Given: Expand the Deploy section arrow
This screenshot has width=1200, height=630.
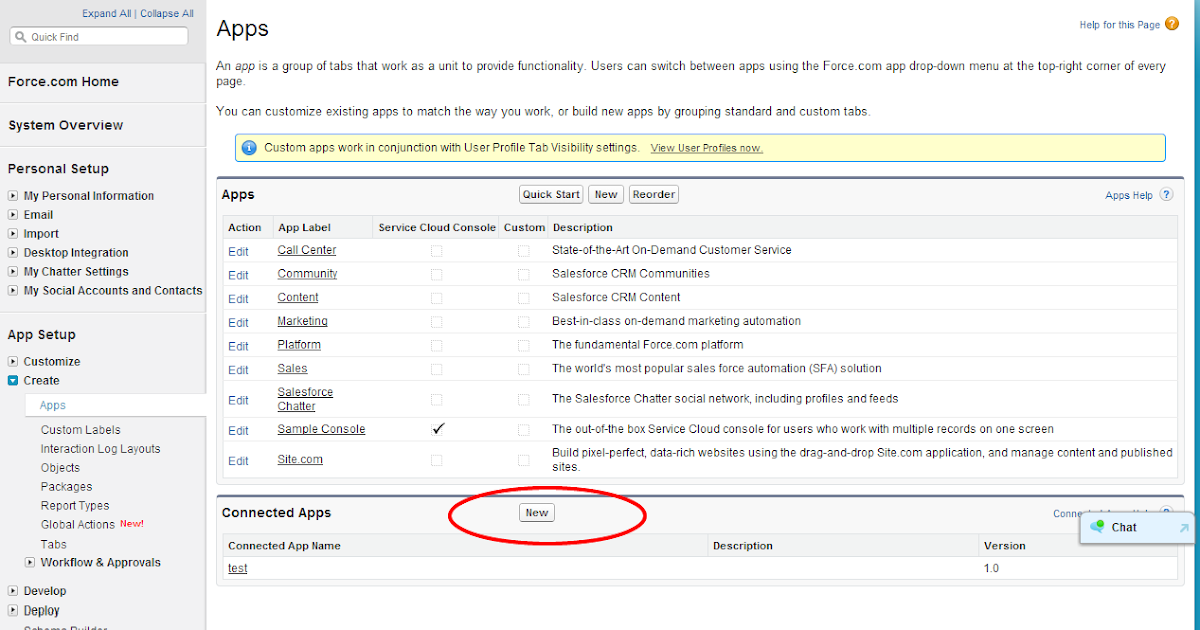Looking at the screenshot, I should coord(13,611).
